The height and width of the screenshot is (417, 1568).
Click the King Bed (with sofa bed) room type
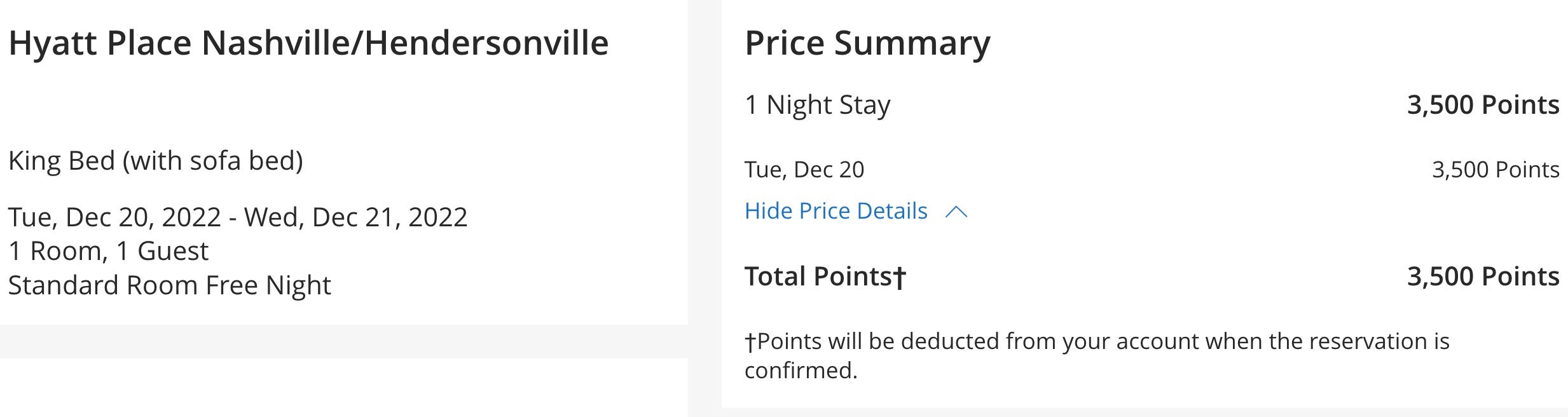[x=156, y=161]
